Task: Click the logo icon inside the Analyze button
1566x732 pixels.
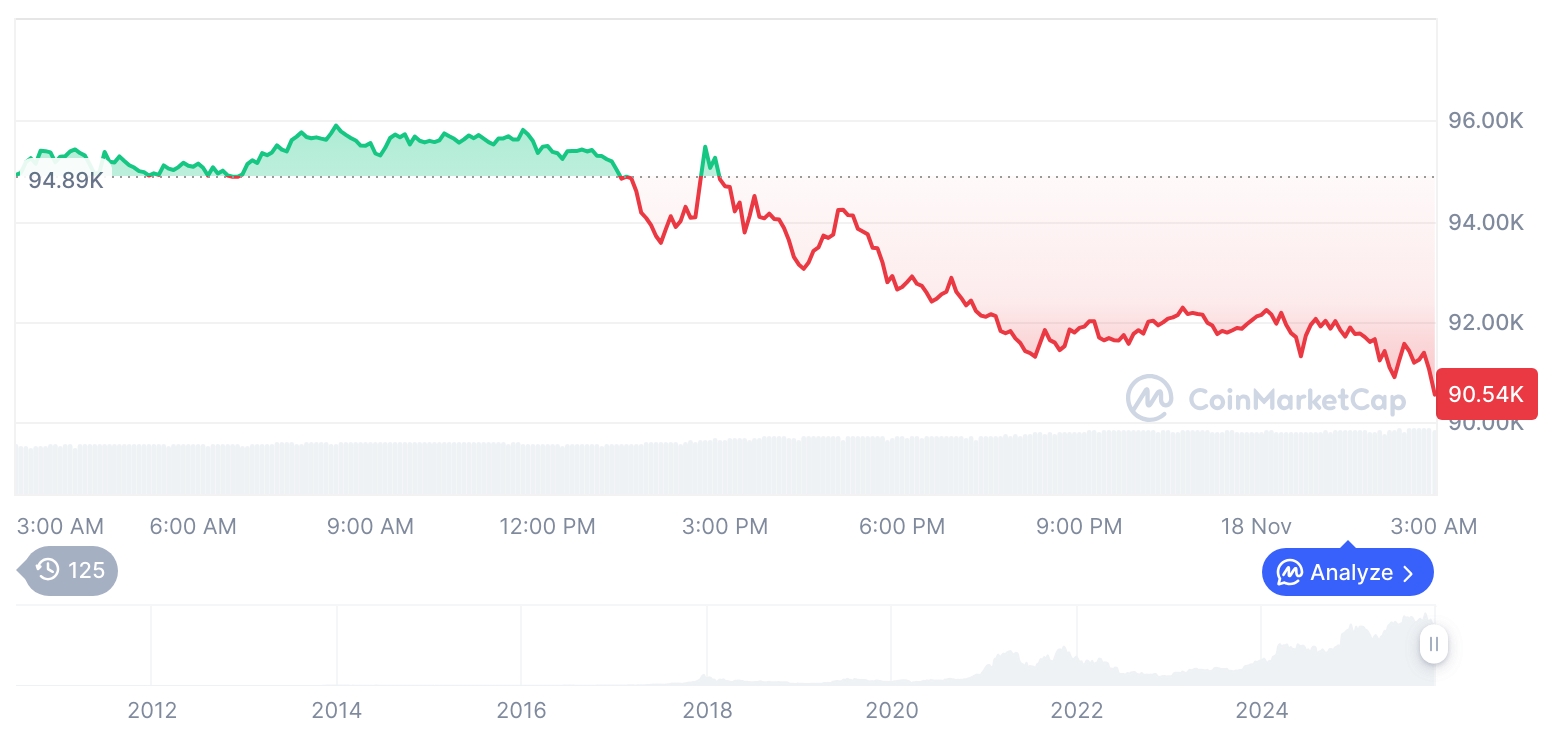Action: click(x=1289, y=573)
